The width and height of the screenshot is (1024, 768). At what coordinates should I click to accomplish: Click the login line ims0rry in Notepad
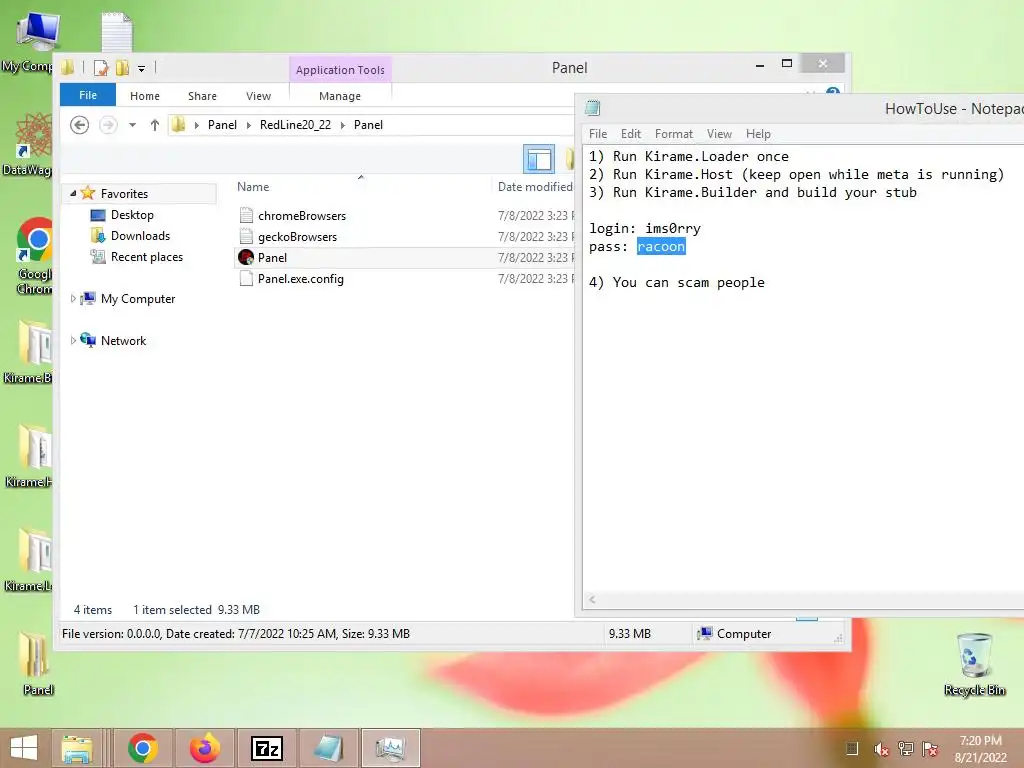coord(645,229)
